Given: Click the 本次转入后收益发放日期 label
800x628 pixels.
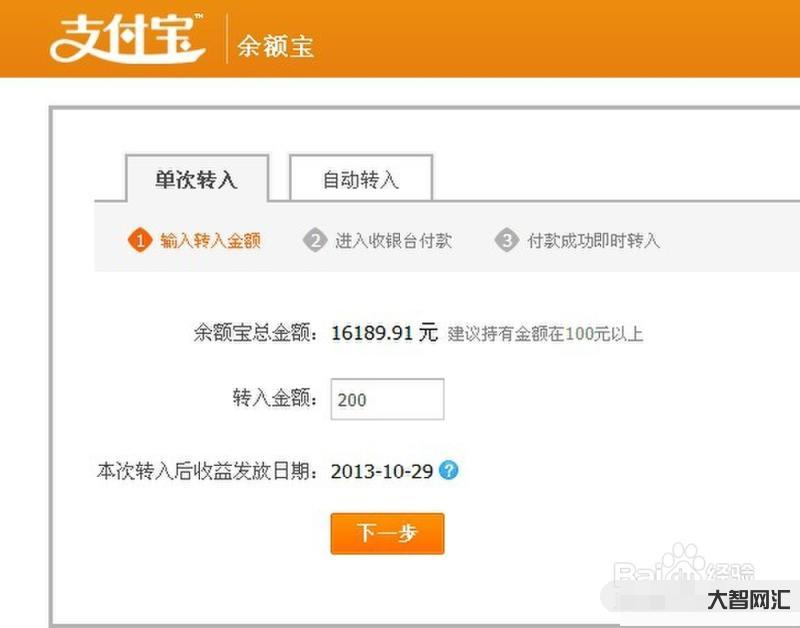Looking at the screenshot, I should tap(208, 471).
